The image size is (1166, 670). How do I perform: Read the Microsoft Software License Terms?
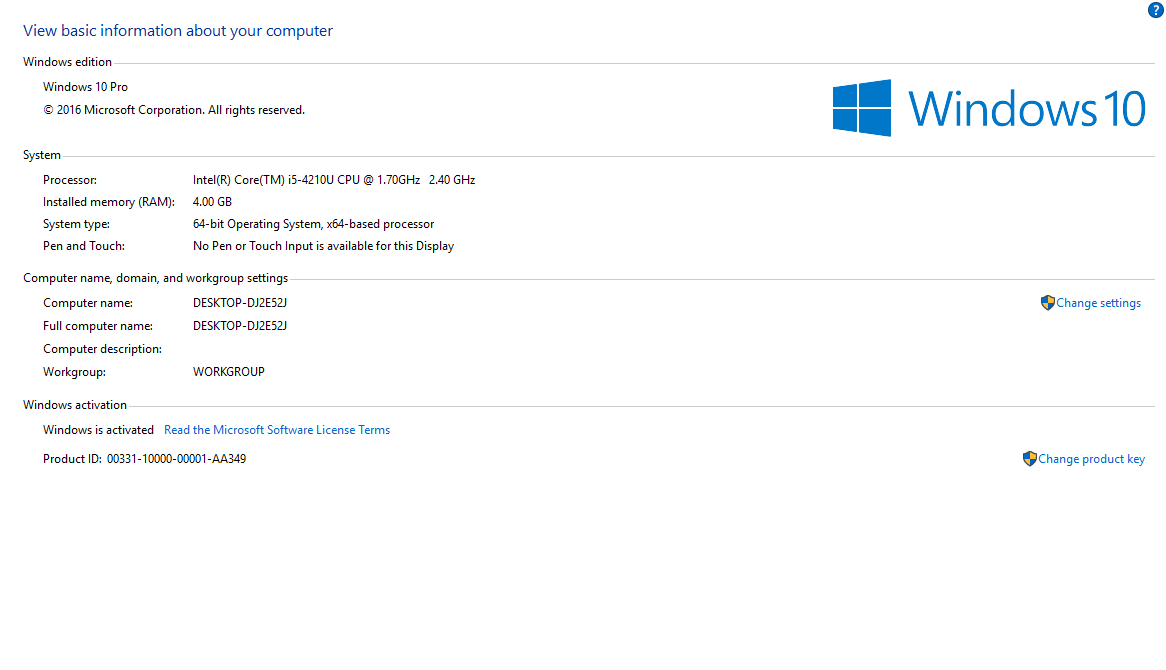click(x=277, y=430)
